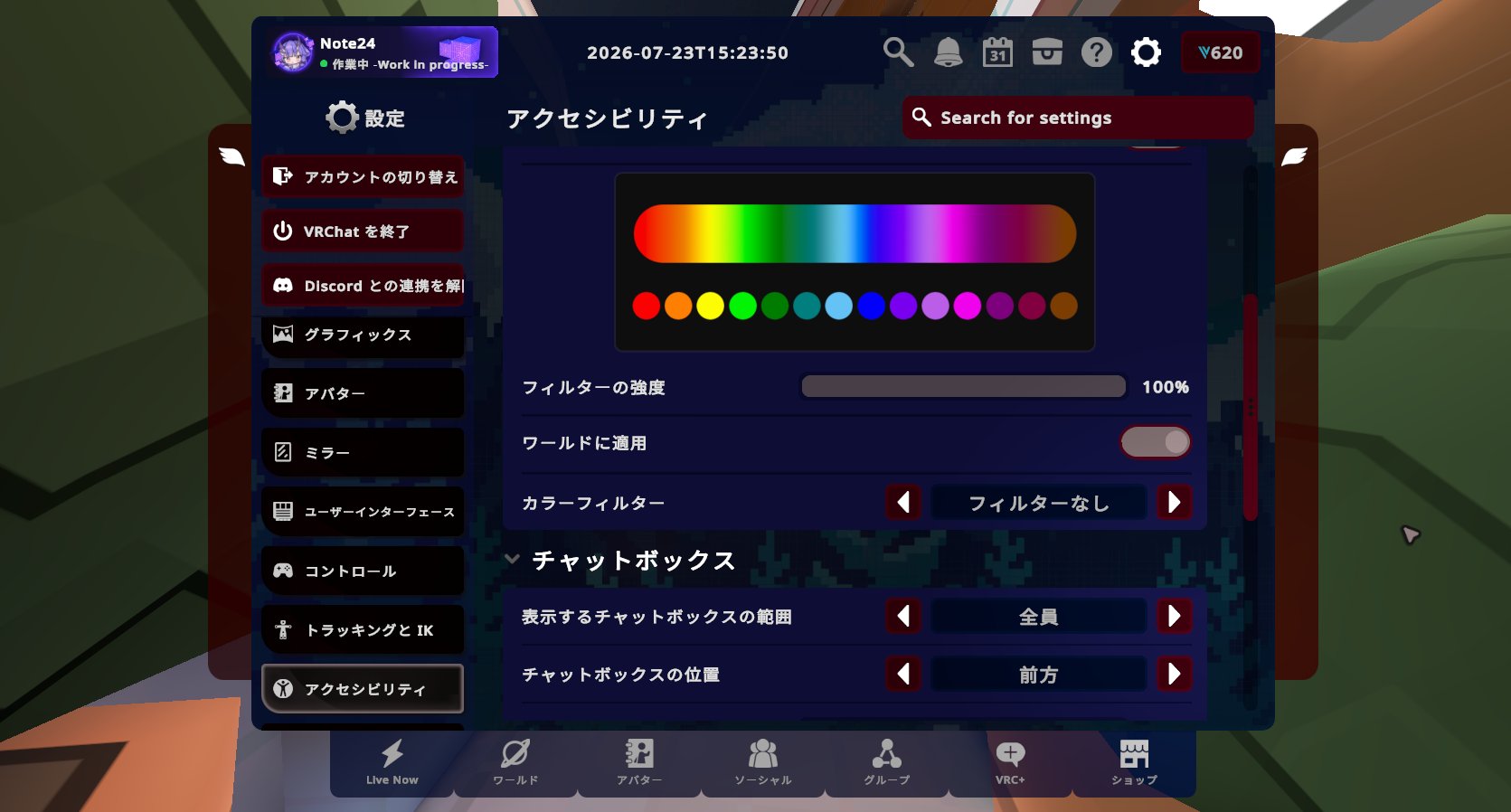Open the トラッキングと IK settings category

[363, 630]
